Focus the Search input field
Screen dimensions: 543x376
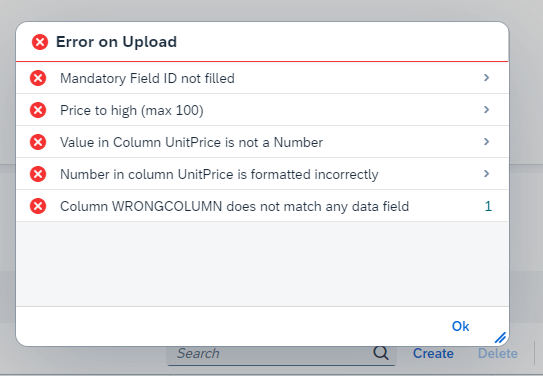coord(274,353)
